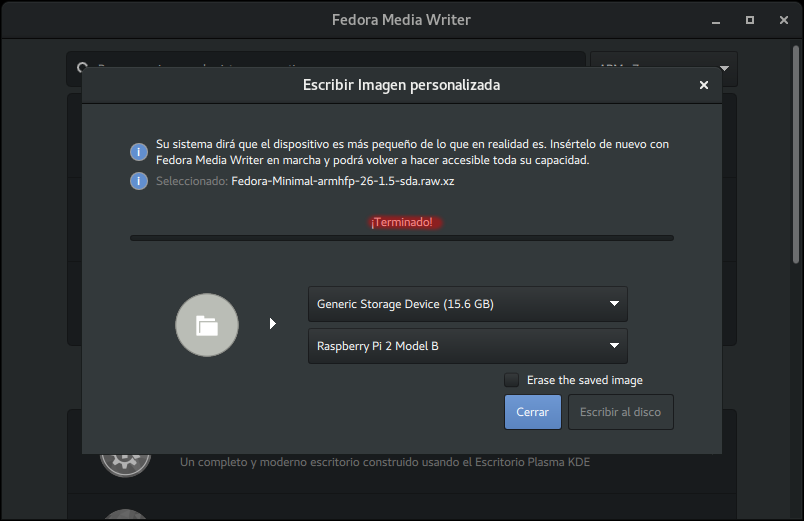Click the info icon next to Seleccionado
Screen dimensions: 804x521
point(138,181)
